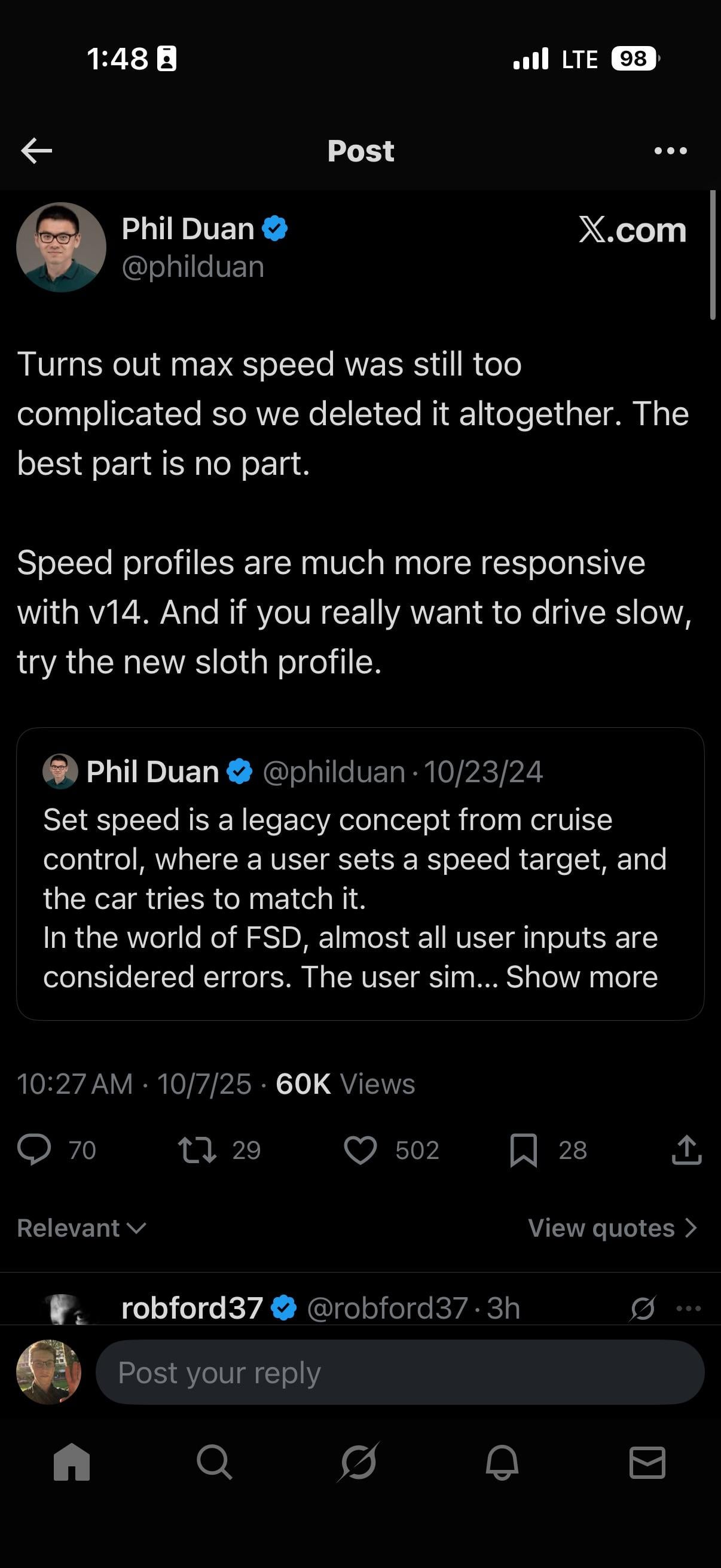721x1568 pixels.
Task: Open View quotes chevron link
Action: click(x=612, y=1228)
